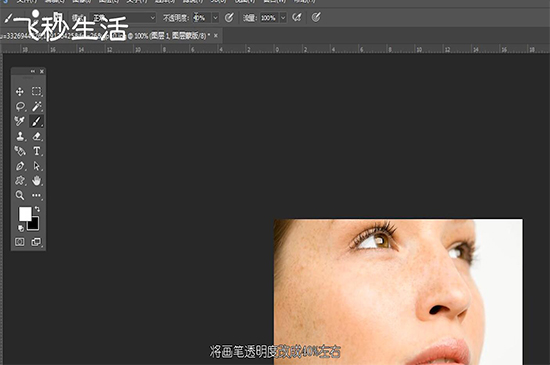Select the Path Selection arrow tool

click(36, 165)
